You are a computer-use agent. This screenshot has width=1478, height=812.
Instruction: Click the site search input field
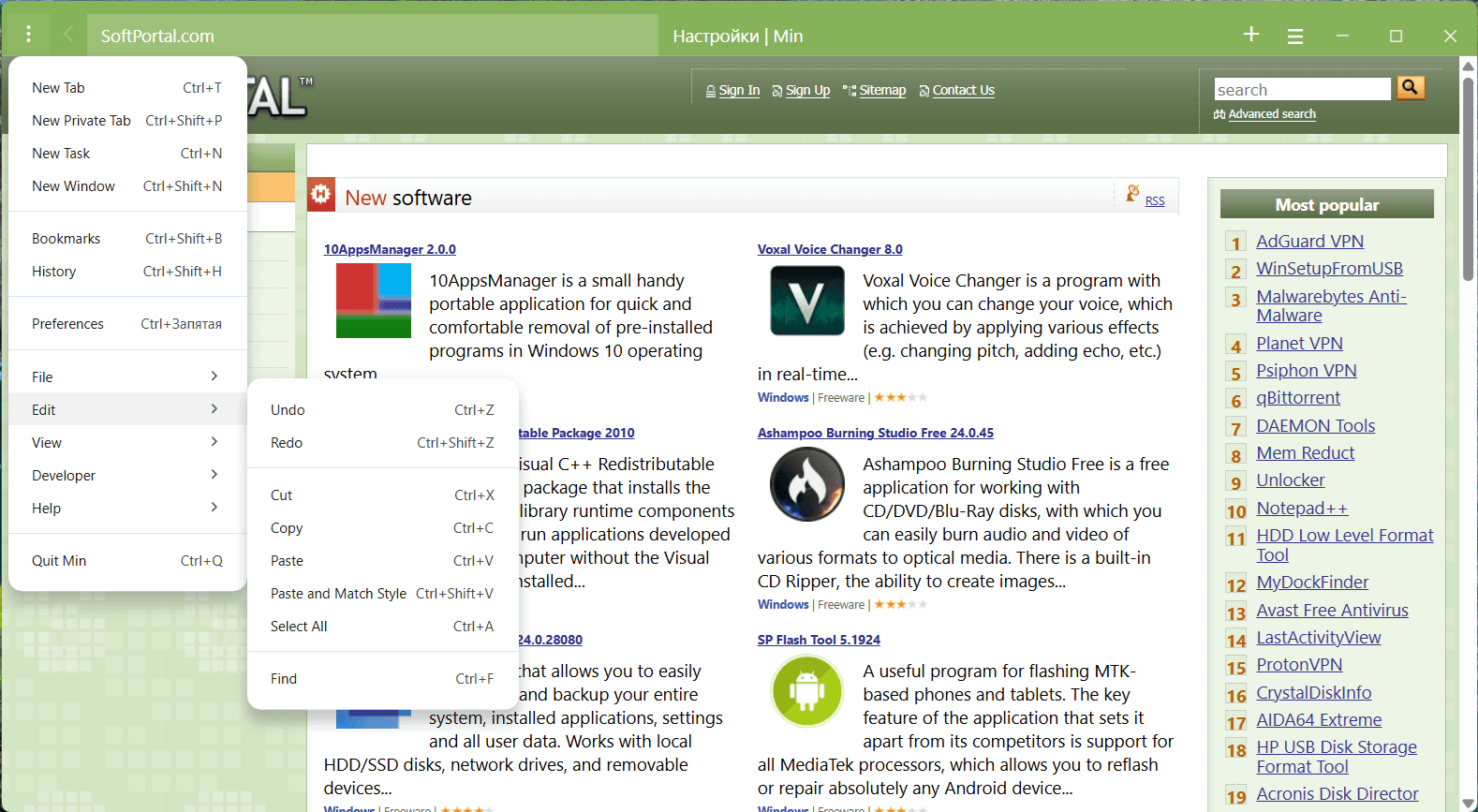(x=1303, y=89)
